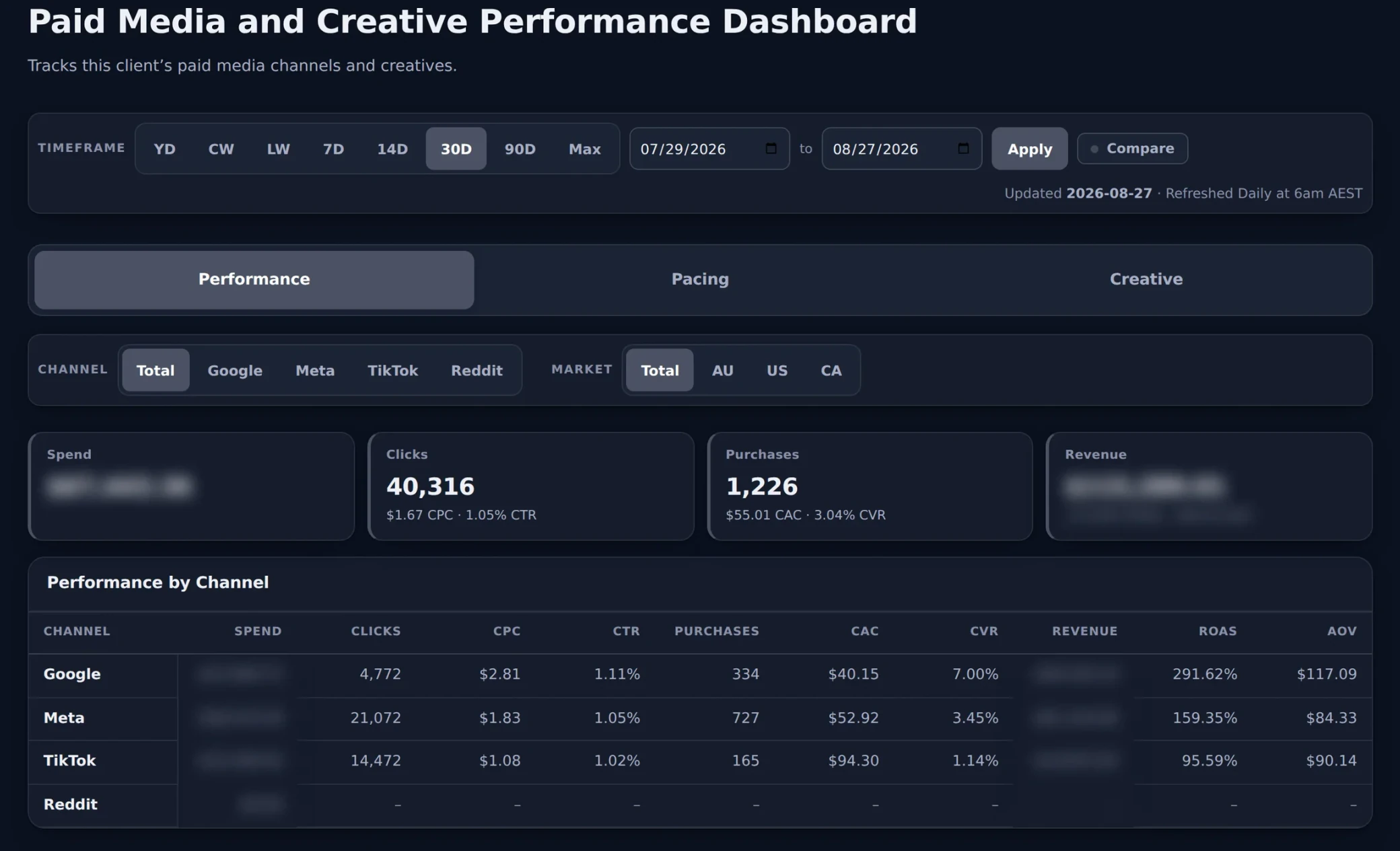Select the Meta row in channel table

[x=700, y=718]
